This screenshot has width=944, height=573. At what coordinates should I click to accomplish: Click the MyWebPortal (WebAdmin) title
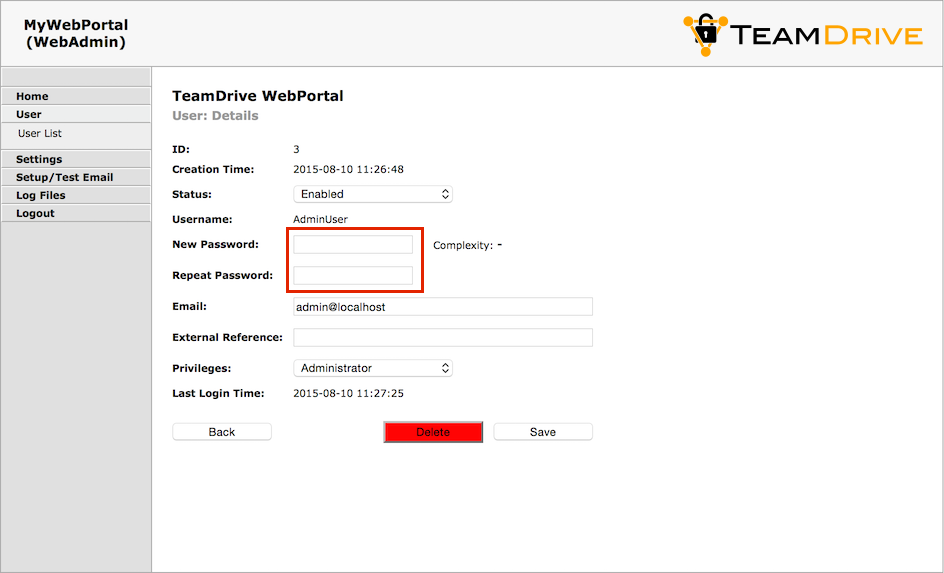(x=76, y=34)
